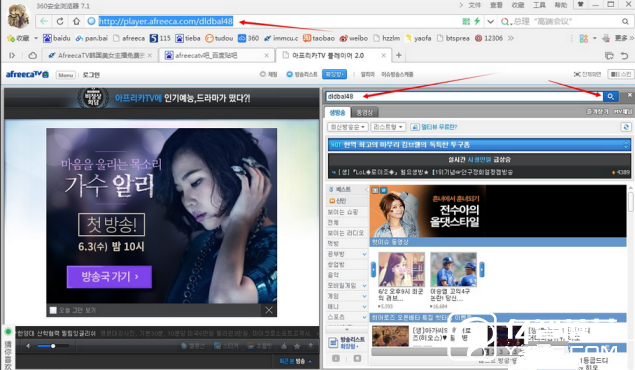635x370 pixels.
Task: Open the browser extensions grid icon
Action: pyautogui.click(x=584, y=38)
